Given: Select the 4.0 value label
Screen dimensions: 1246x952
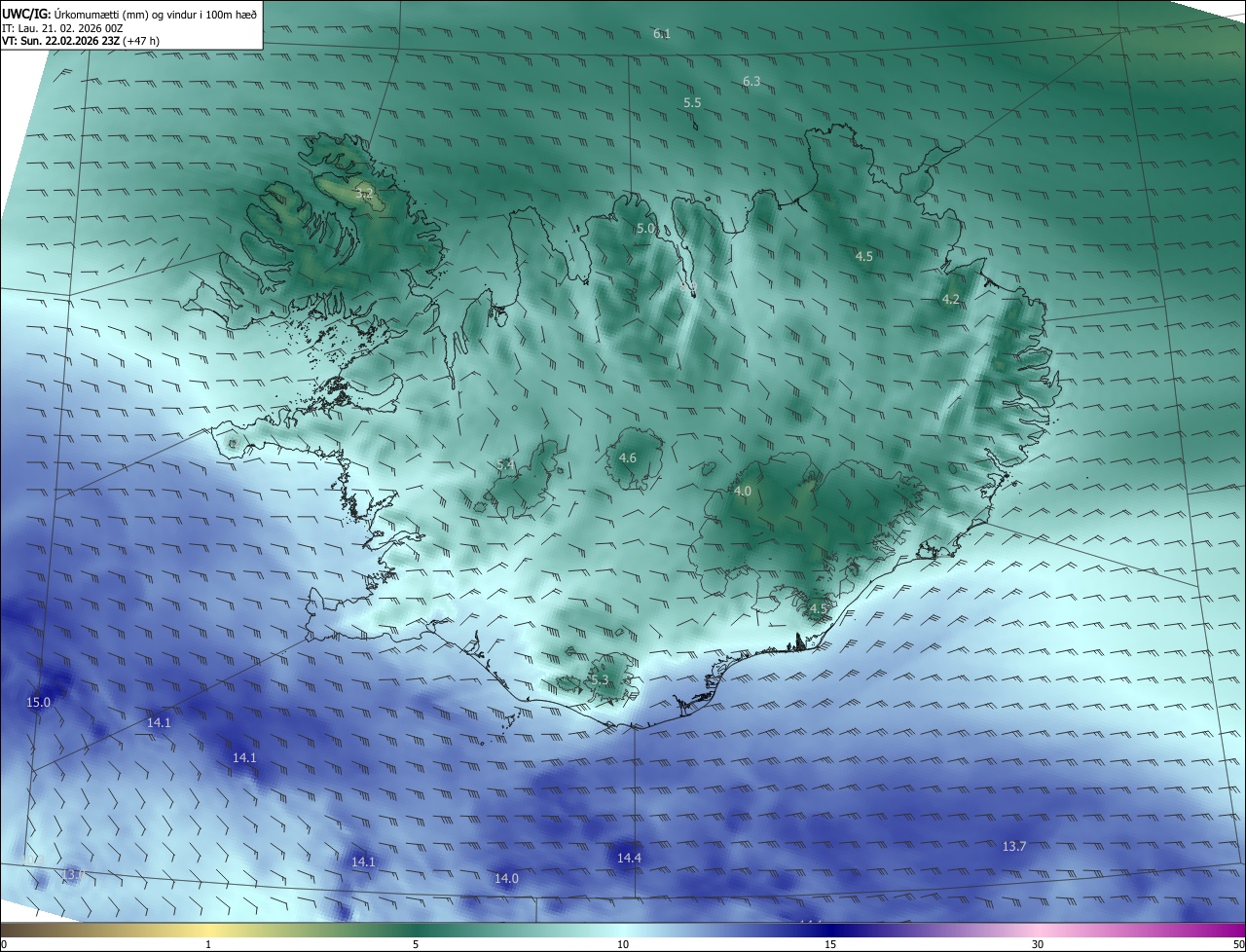Looking at the screenshot, I should pyautogui.click(x=743, y=493).
